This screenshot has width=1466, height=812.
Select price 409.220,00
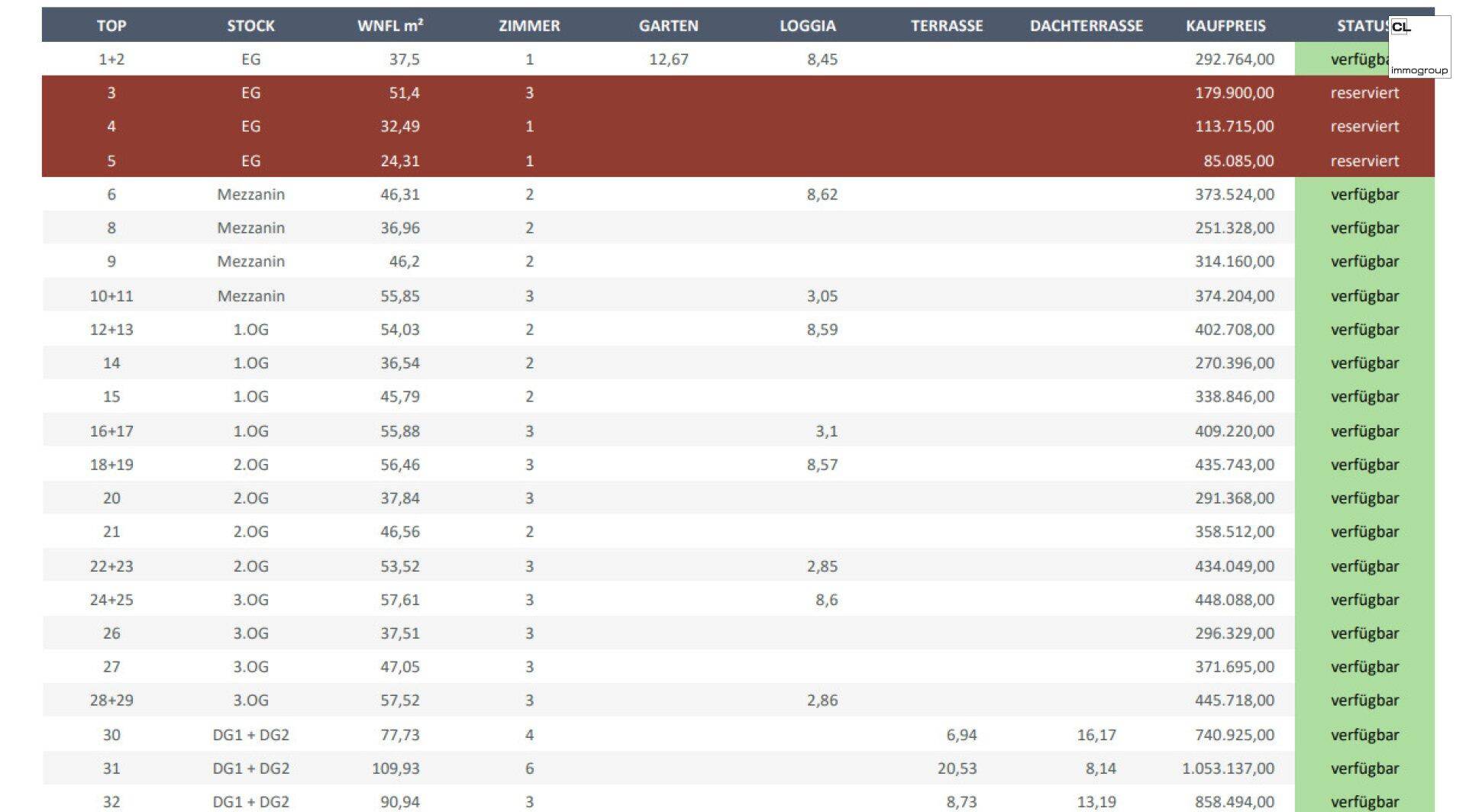click(1235, 431)
